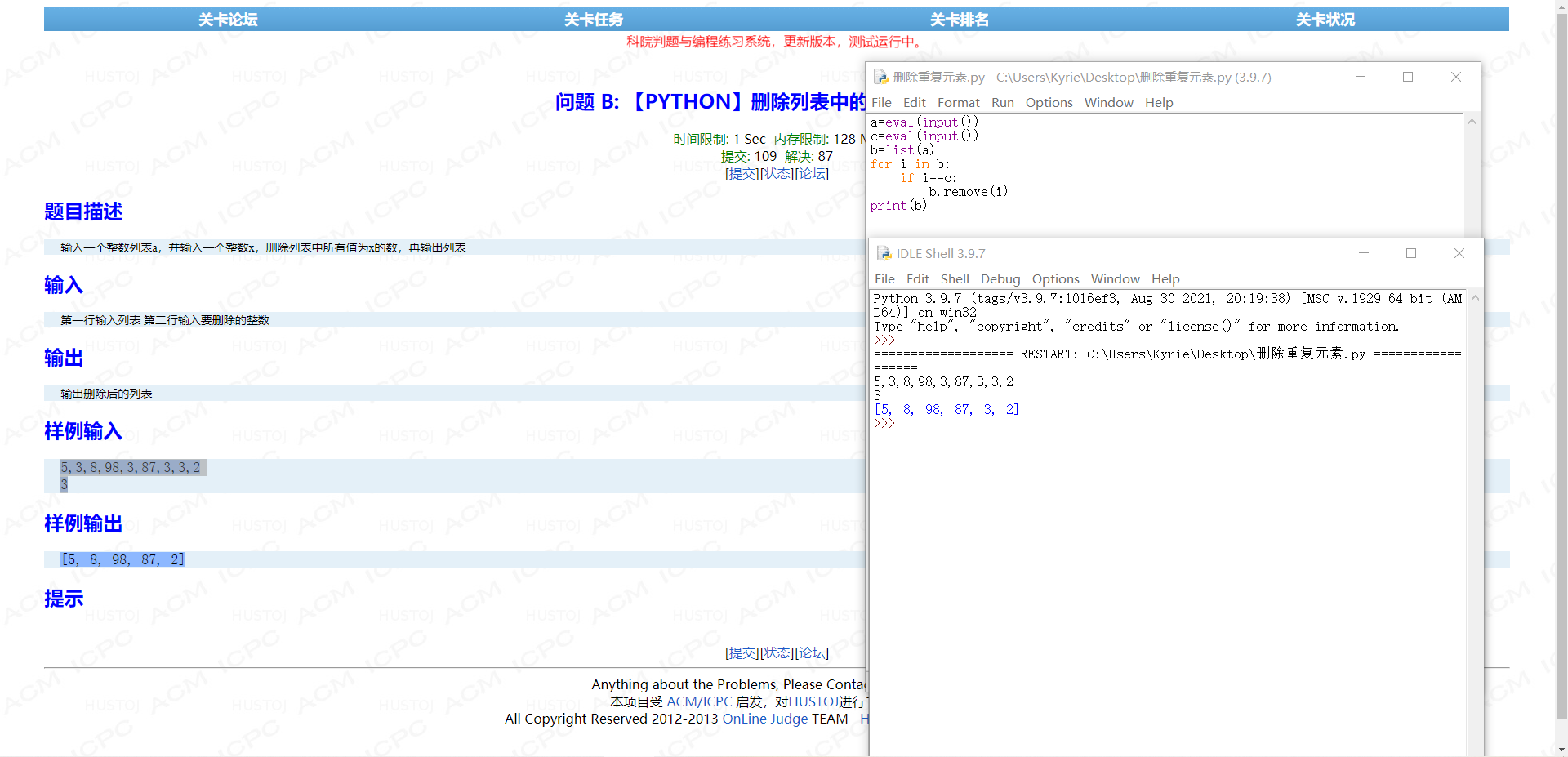Image resolution: width=1568 pixels, height=757 pixels.
Task: Open File menu in IDLE Shell
Action: point(884,278)
